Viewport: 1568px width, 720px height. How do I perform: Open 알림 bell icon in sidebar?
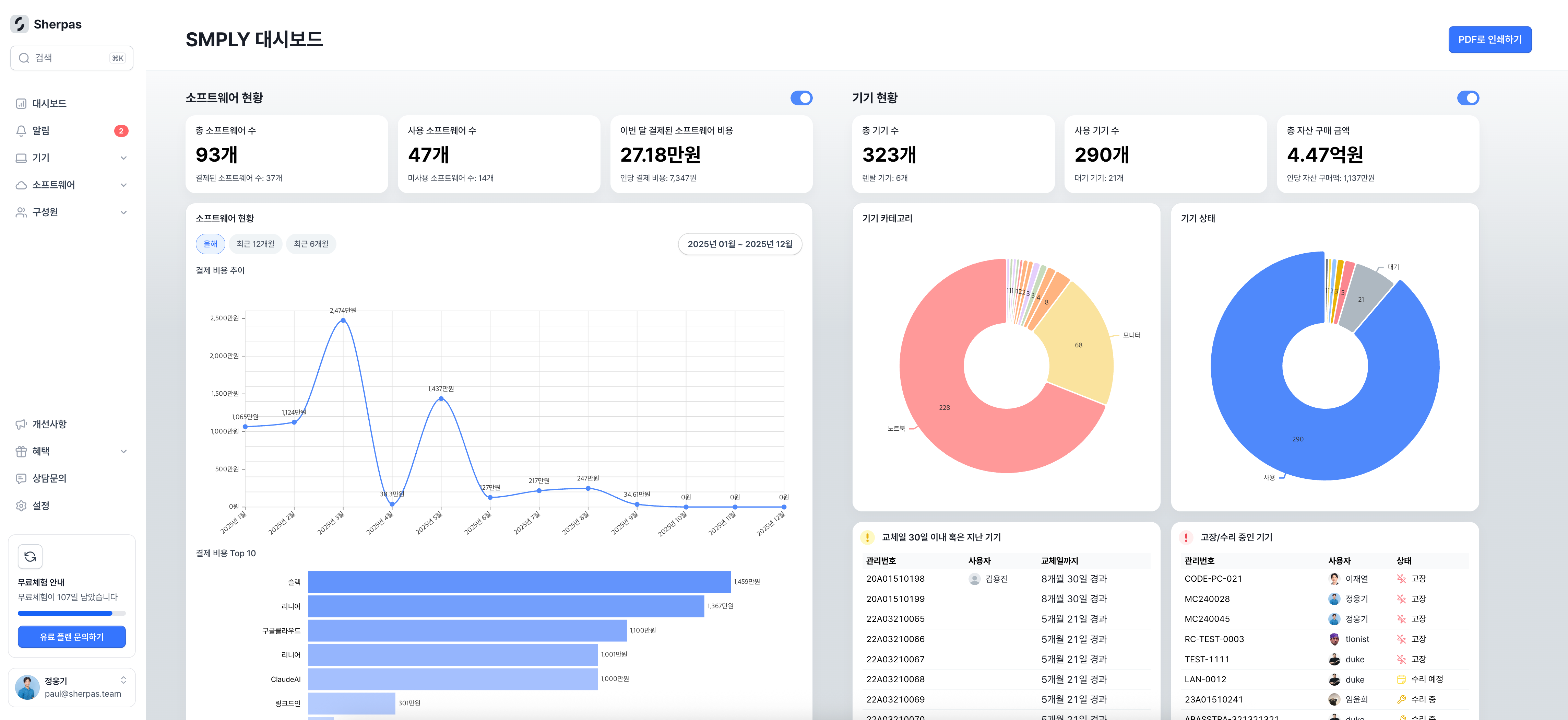(x=21, y=131)
